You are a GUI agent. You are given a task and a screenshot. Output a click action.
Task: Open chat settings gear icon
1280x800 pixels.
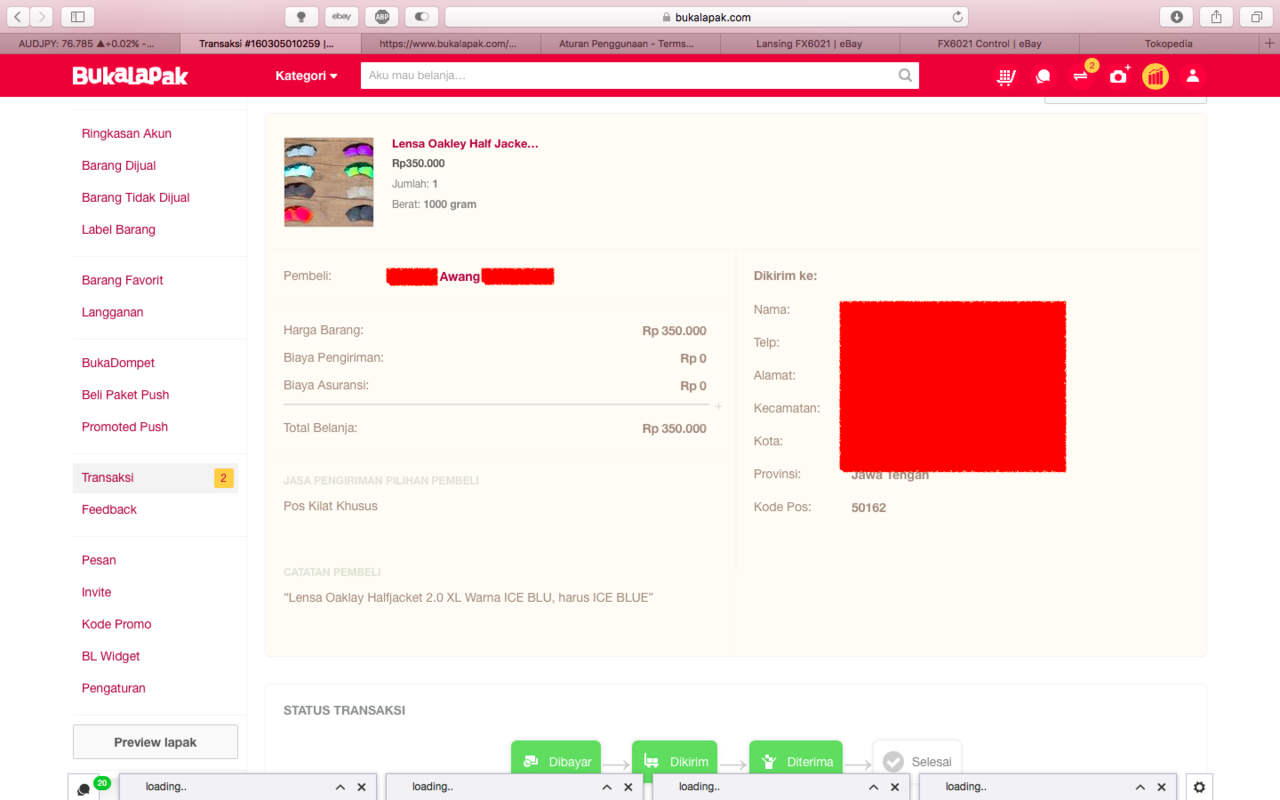point(1199,787)
